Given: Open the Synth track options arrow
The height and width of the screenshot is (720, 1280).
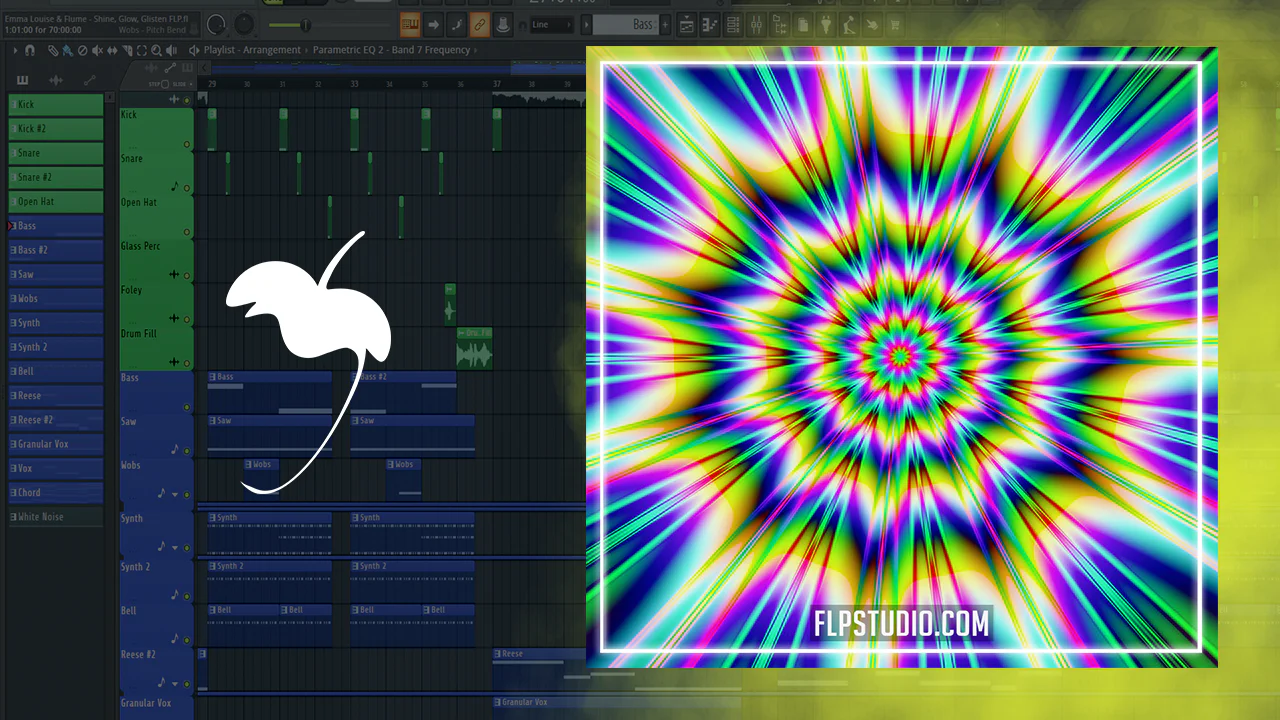Looking at the screenshot, I should tap(175, 548).
